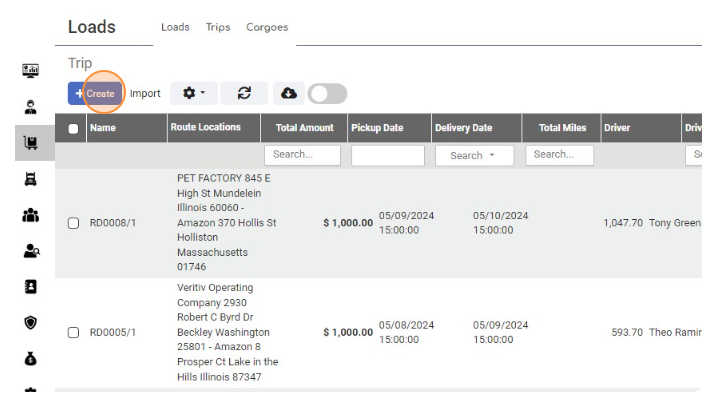718x393 pixels.
Task: Select the checkbox for trip RD0008/1
Action: pyautogui.click(x=73, y=223)
